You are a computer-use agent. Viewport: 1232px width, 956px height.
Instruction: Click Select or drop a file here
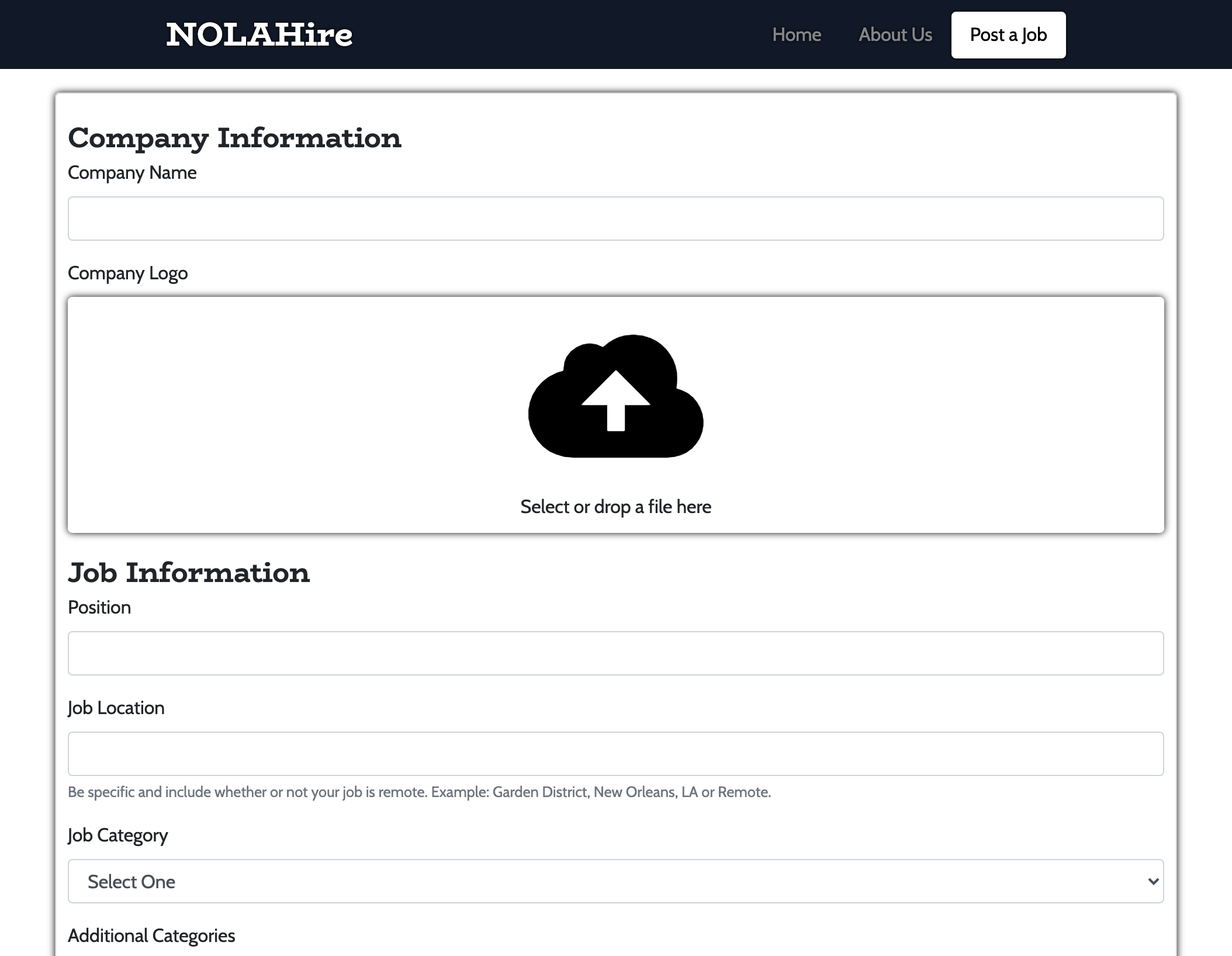coord(615,507)
